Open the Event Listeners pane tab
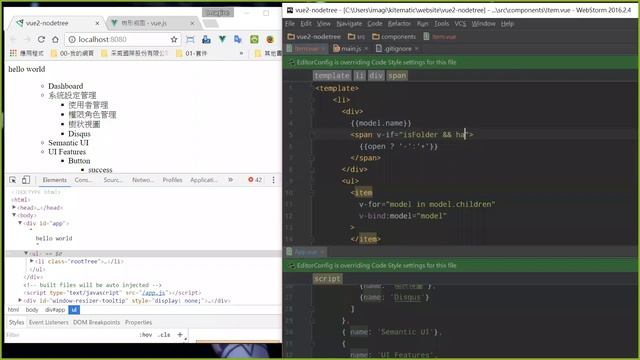 49,322
